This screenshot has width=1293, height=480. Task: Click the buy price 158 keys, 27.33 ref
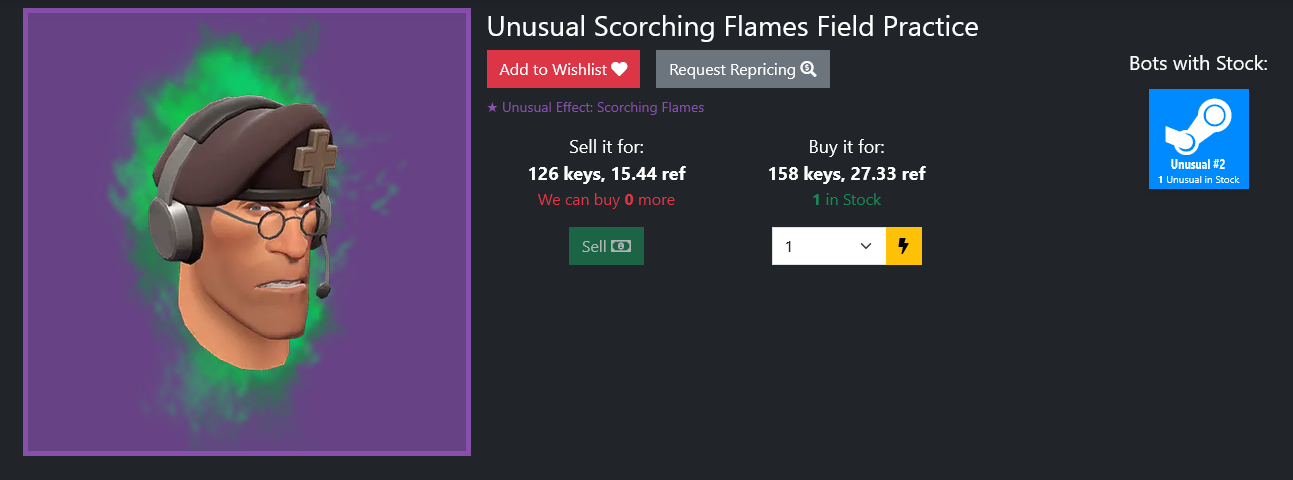point(847,174)
